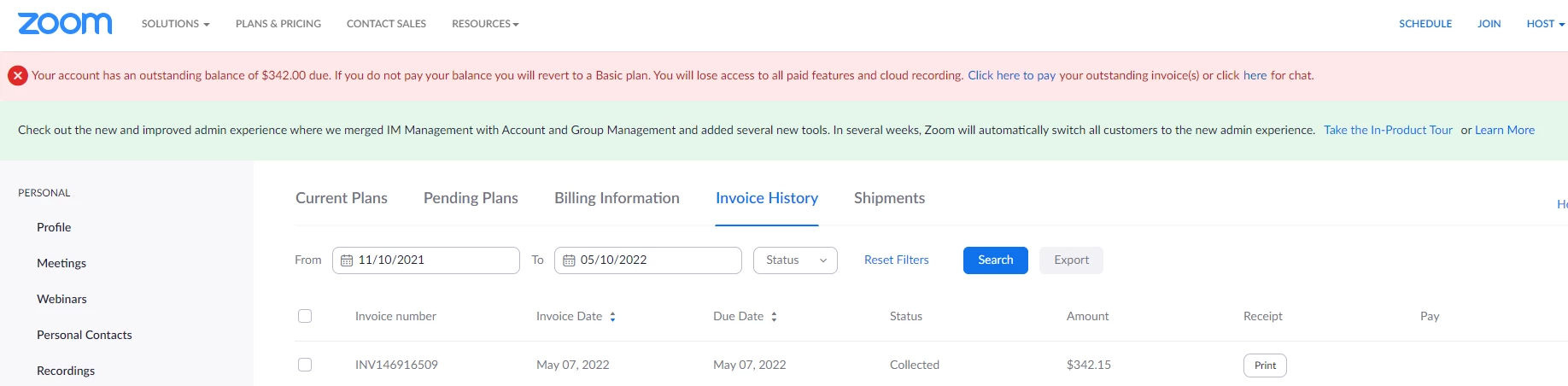
Task: Select checkbox for invoice INV146916509
Action: point(305,365)
